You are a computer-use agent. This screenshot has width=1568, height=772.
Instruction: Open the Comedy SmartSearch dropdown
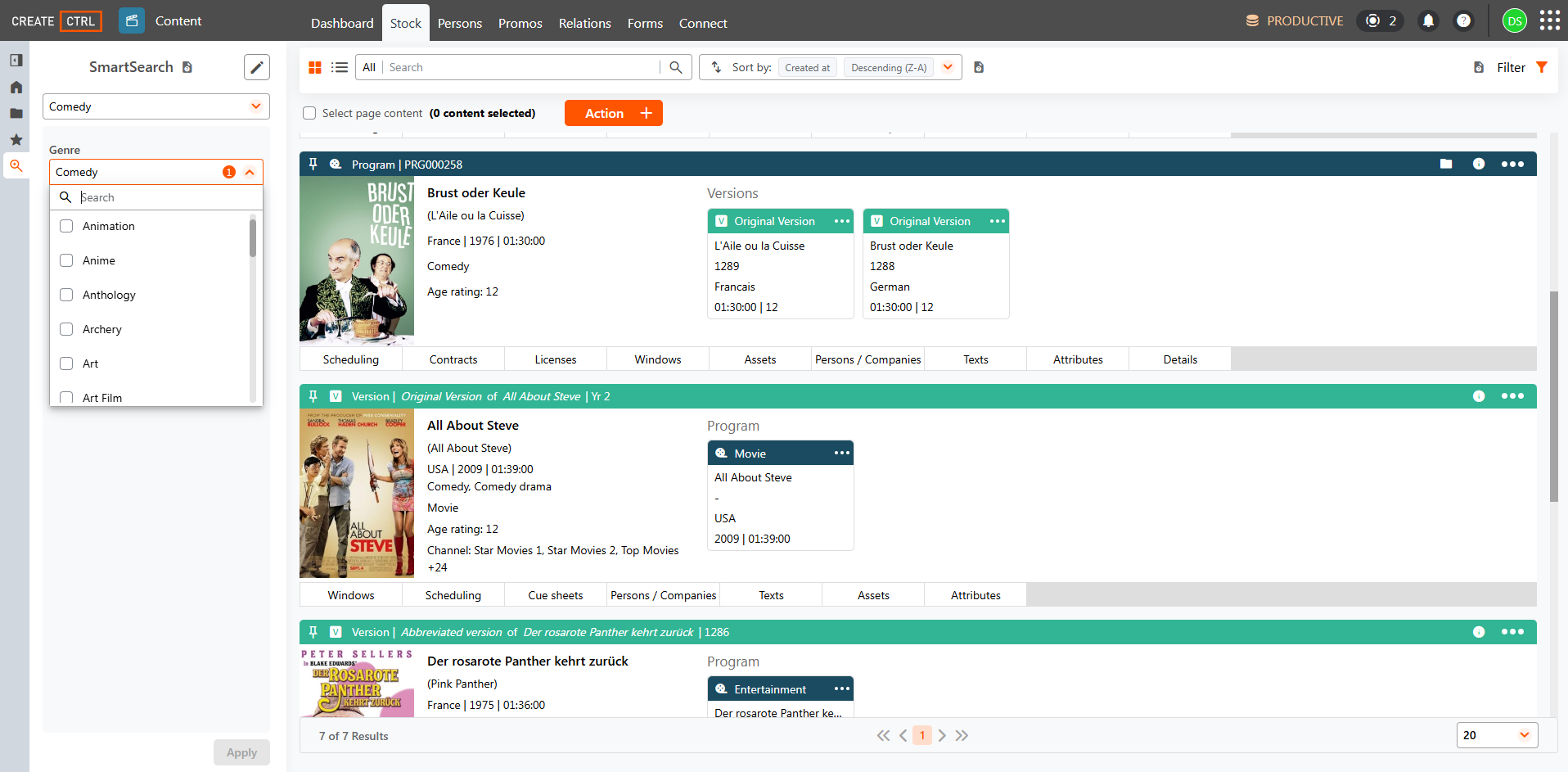155,106
